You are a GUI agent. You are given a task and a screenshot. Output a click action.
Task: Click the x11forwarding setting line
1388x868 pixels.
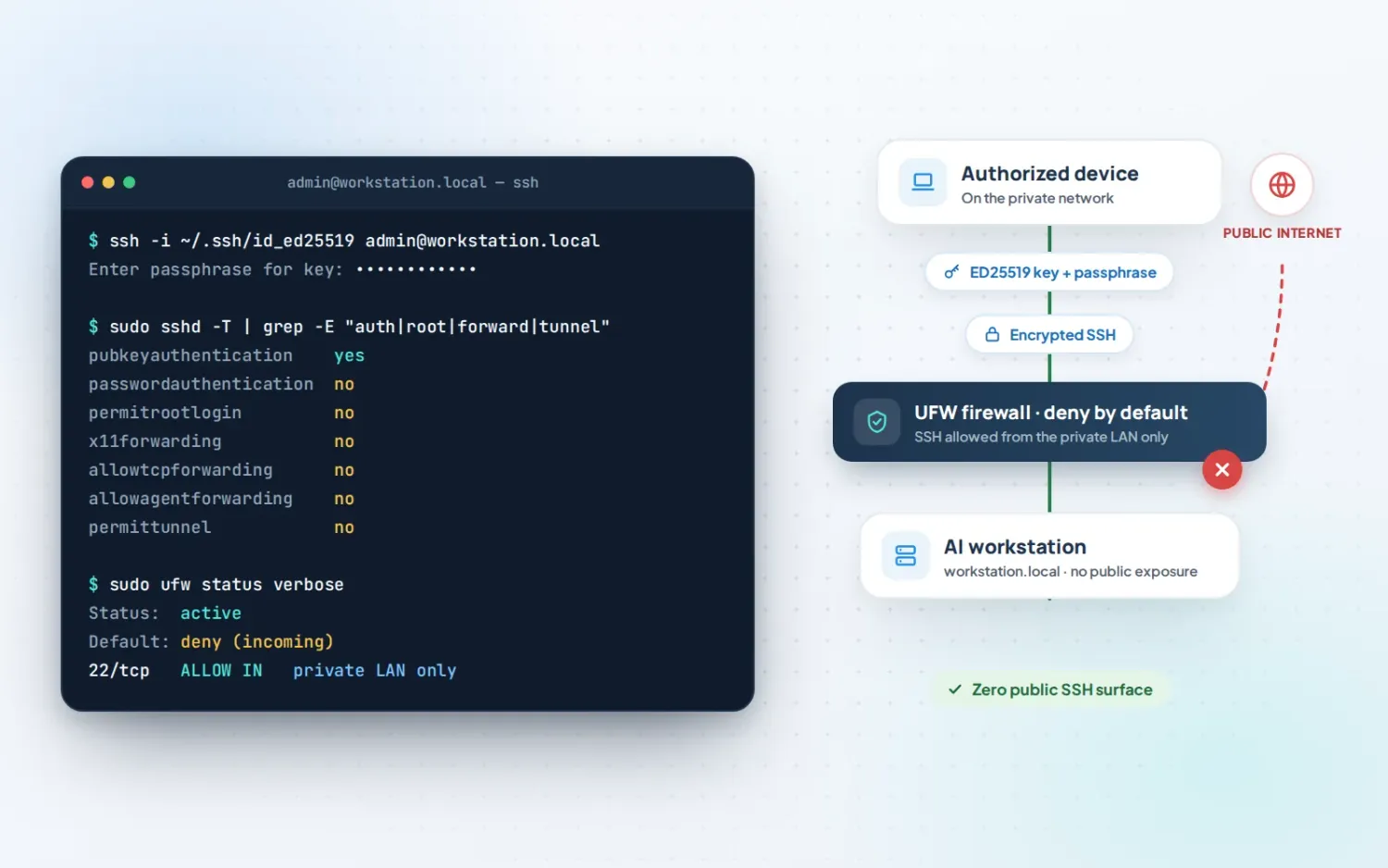click(x=221, y=441)
